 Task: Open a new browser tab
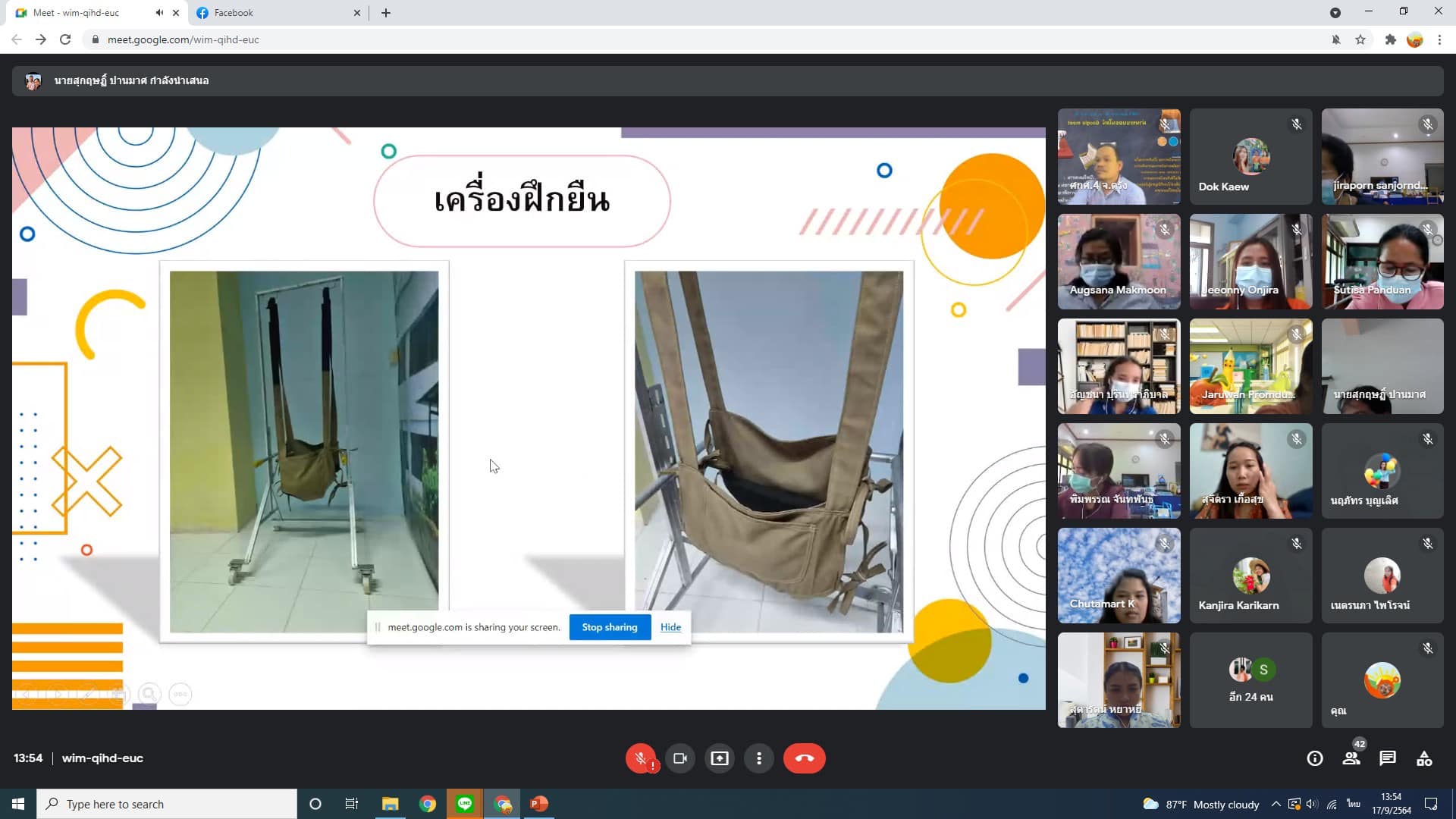click(386, 13)
